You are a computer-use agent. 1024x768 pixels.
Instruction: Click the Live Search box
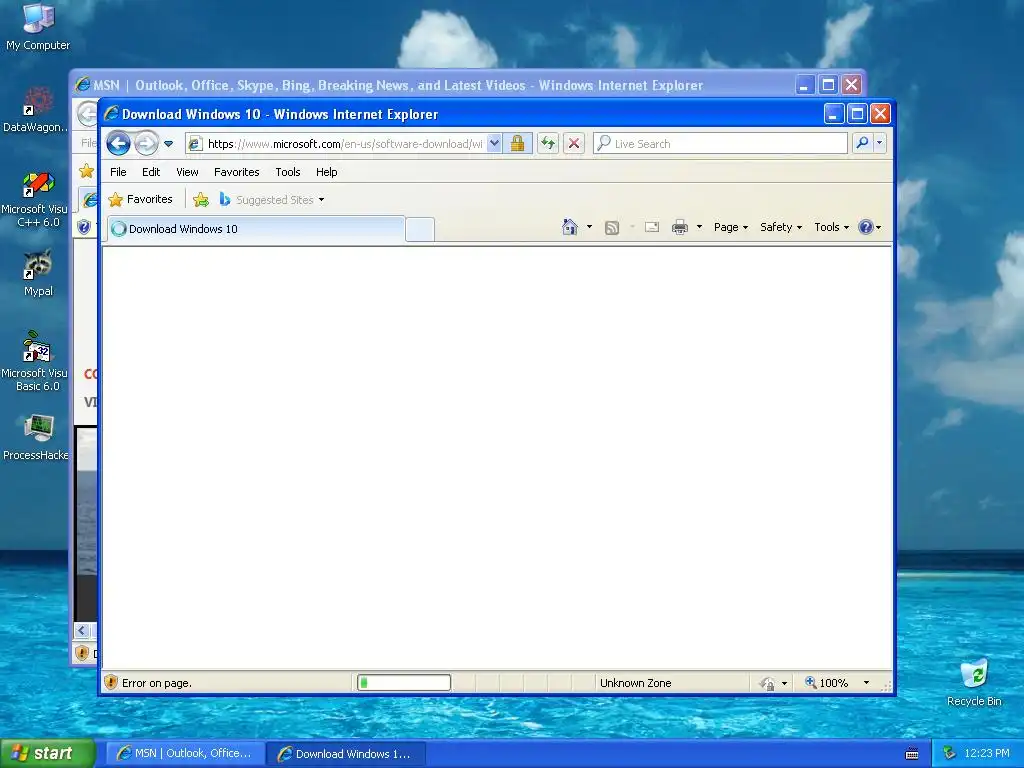pos(720,143)
